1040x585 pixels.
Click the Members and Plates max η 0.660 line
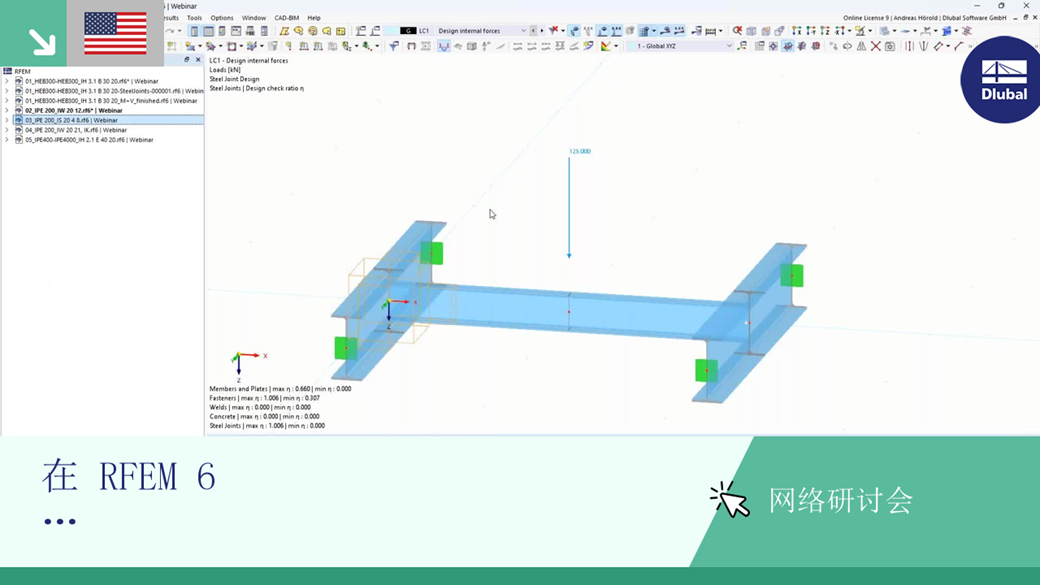point(281,389)
